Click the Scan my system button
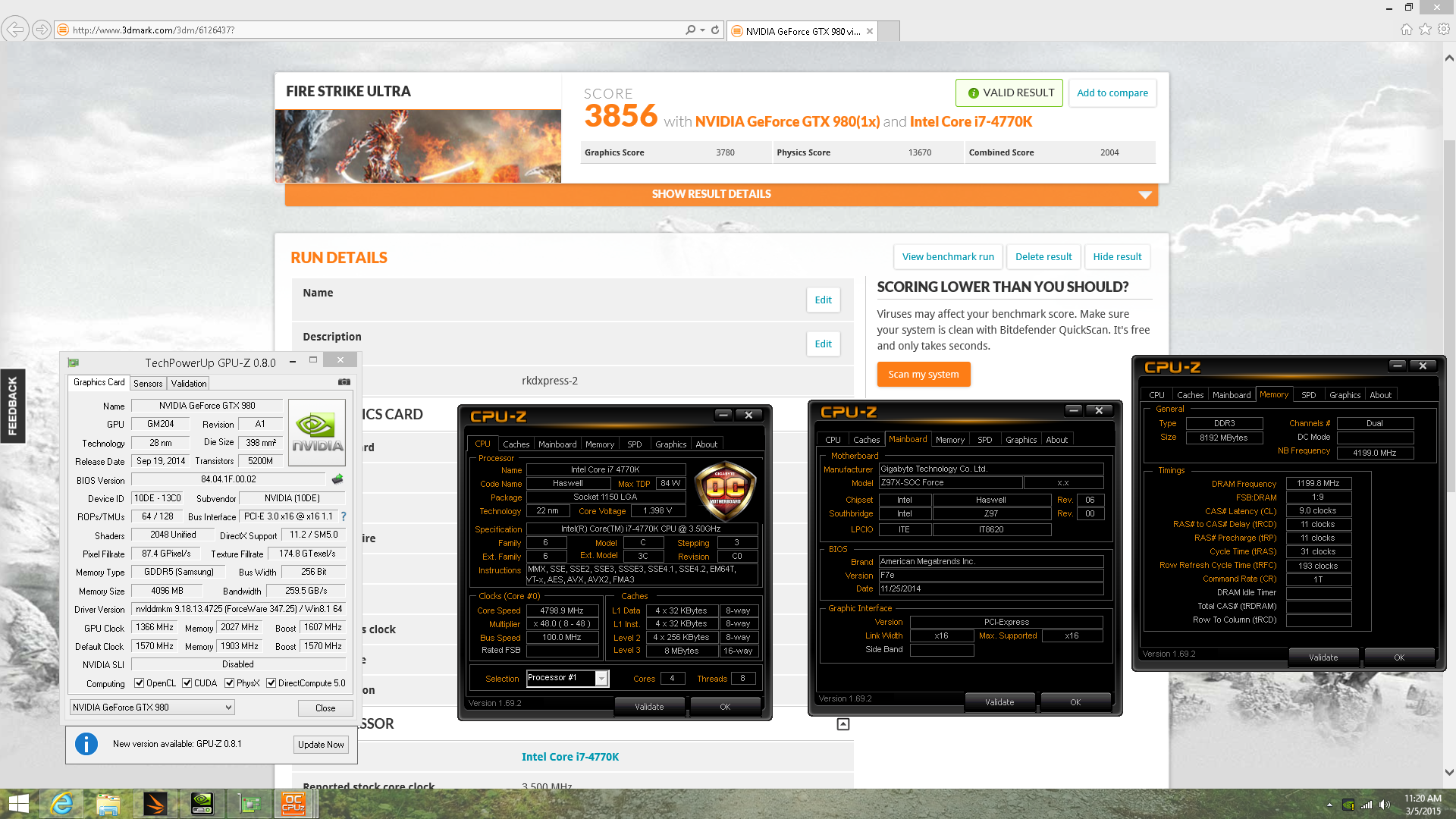1456x819 pixels. [924, 375]
